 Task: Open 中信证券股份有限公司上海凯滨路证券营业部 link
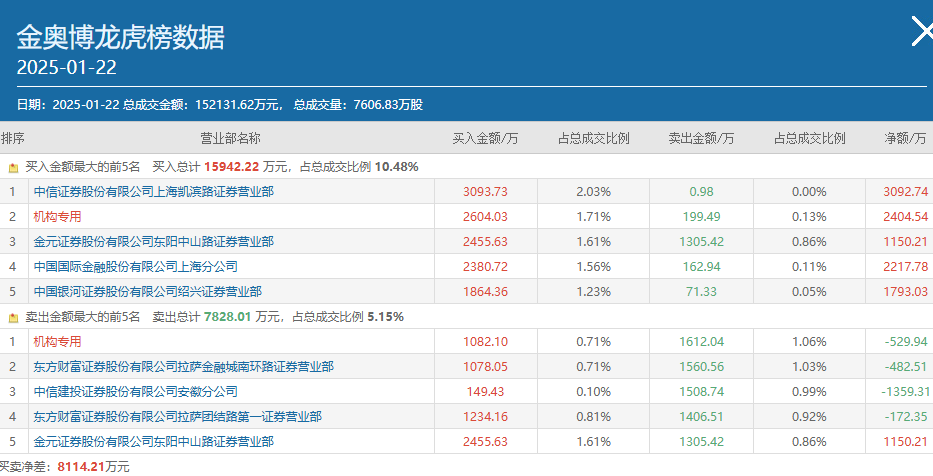[154, 192]
